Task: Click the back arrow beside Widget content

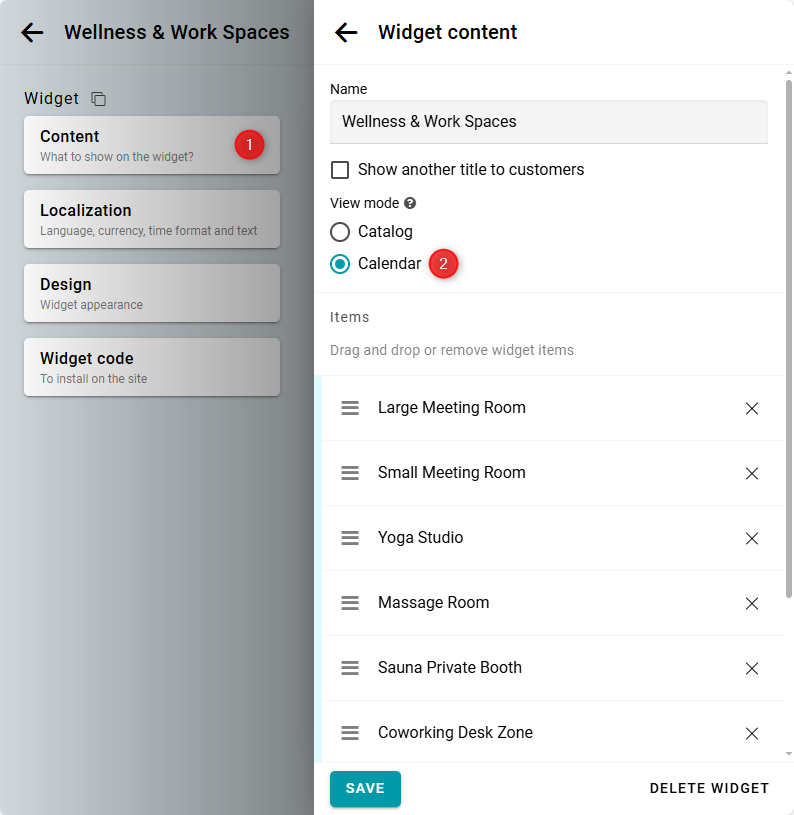Action: tap(346, 33)
